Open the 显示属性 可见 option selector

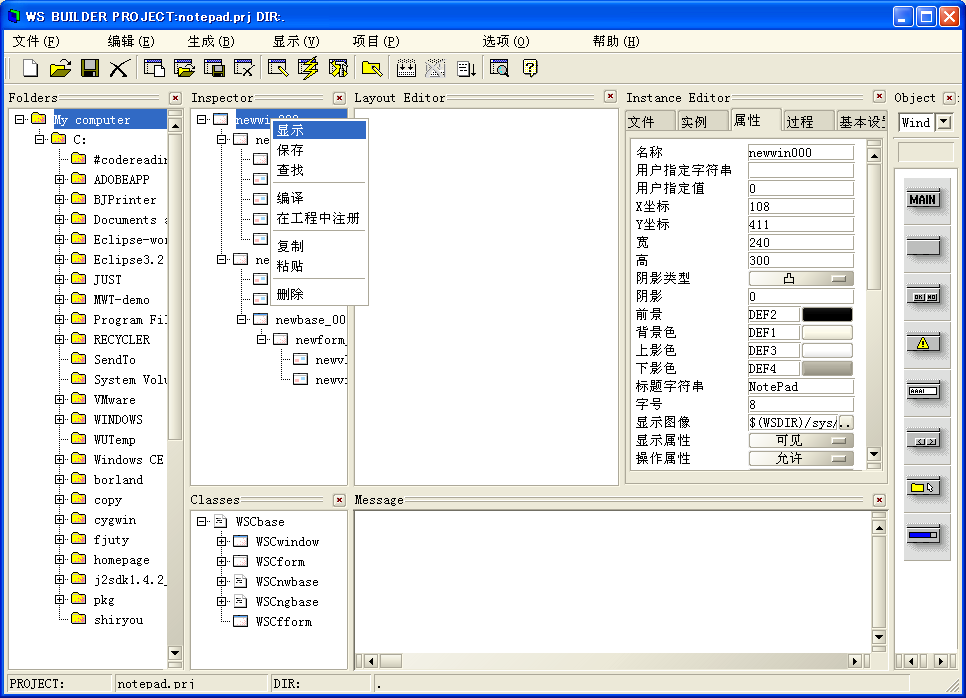[x=801, y=440]
